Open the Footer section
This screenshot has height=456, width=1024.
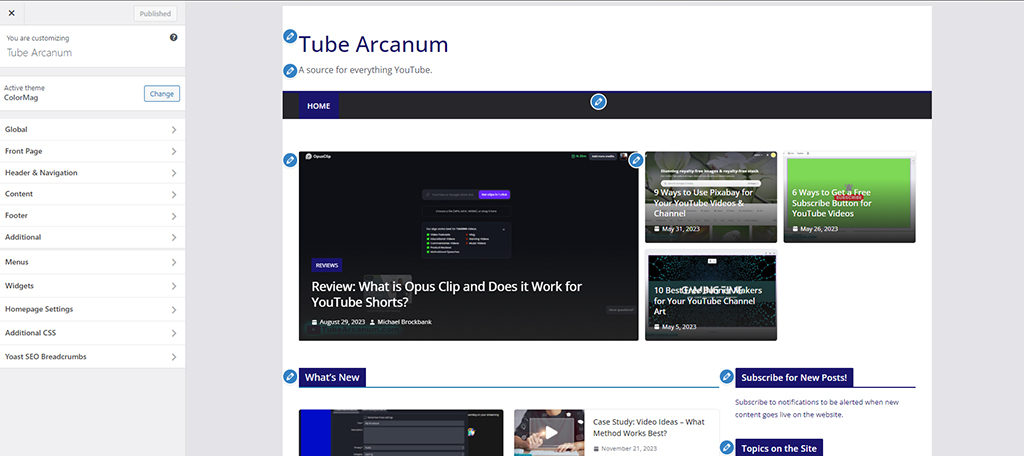coord(92,216)
